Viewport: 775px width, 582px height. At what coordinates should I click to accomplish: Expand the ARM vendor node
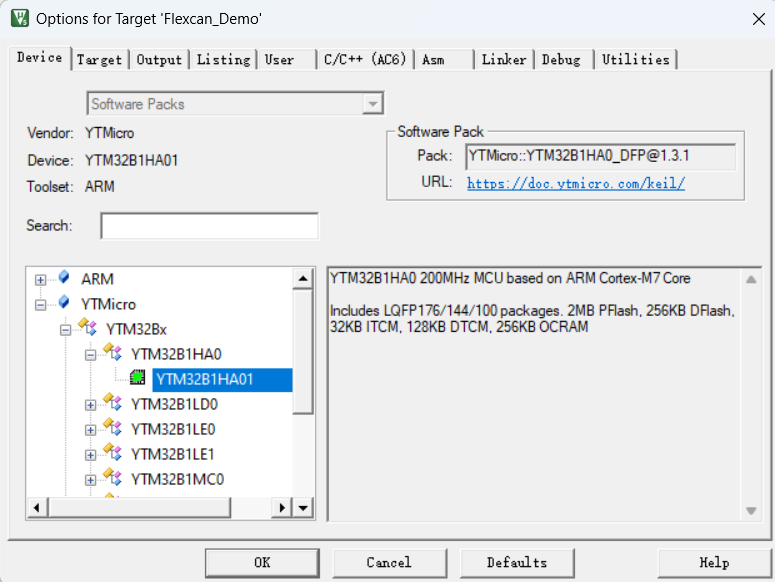pyautogui.click(x=41, y=280)
